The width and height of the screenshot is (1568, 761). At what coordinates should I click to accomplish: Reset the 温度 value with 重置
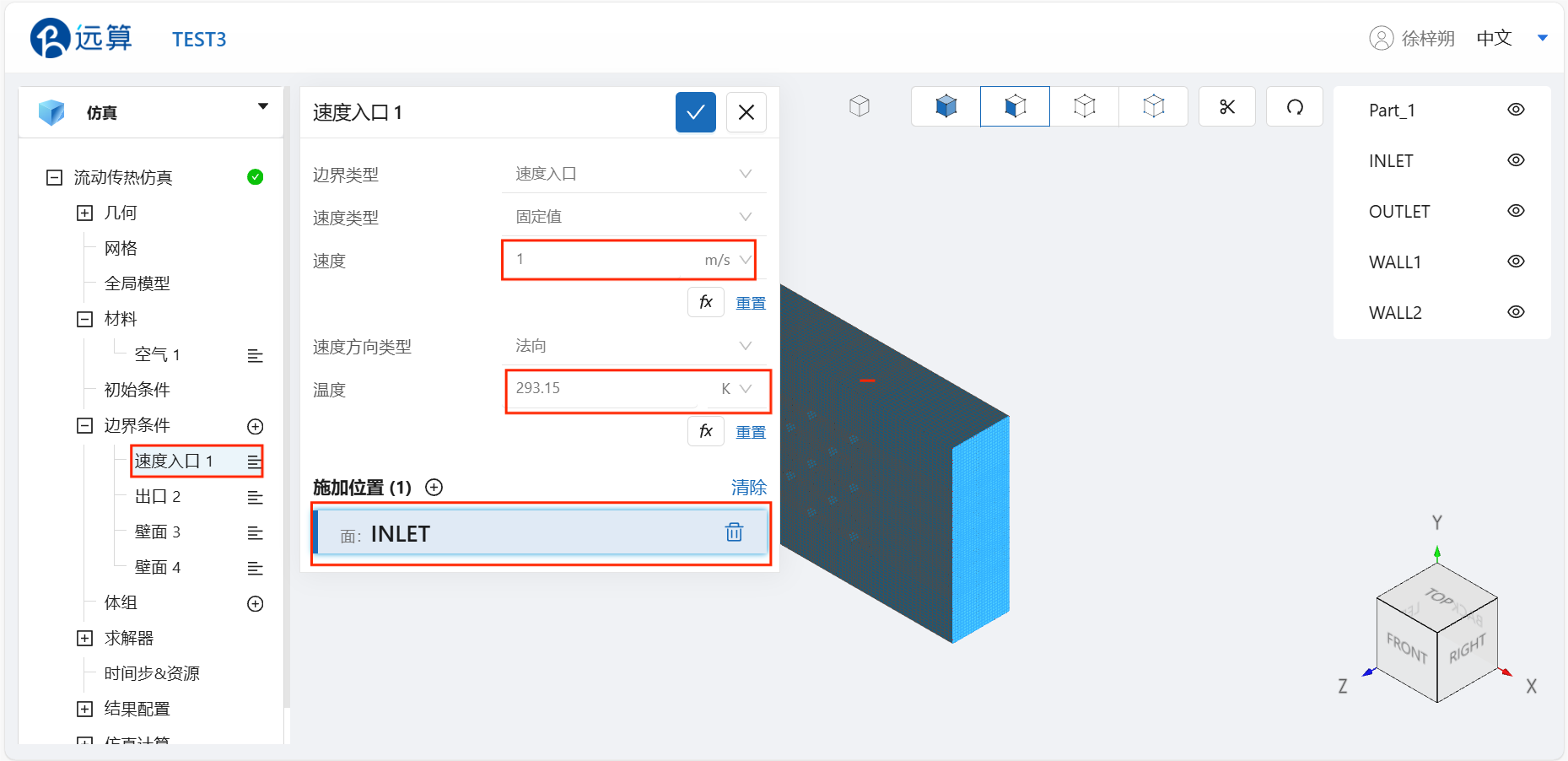point(751,432)
